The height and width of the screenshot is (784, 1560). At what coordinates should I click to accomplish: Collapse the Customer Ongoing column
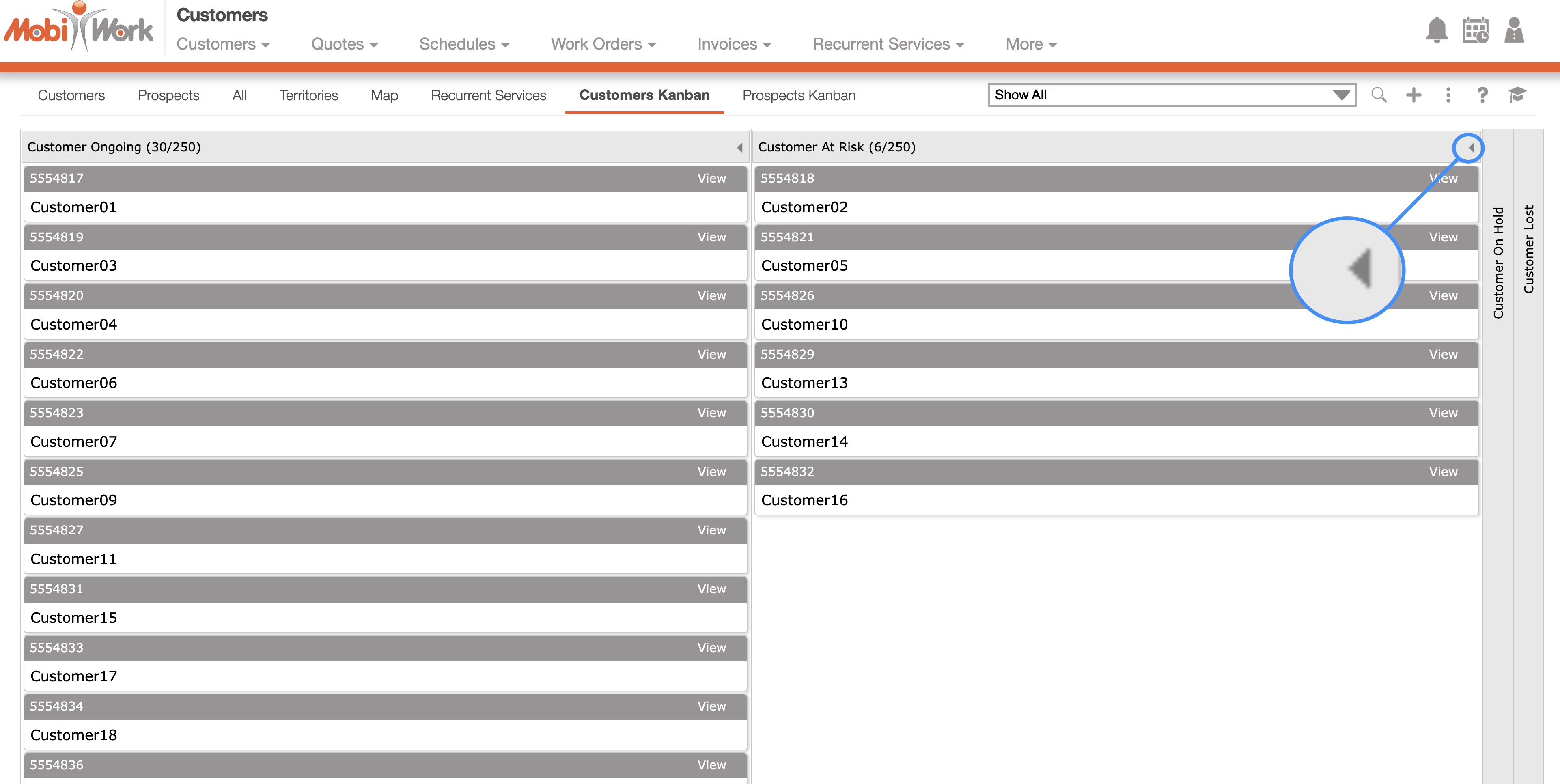[x=739, y=148]
